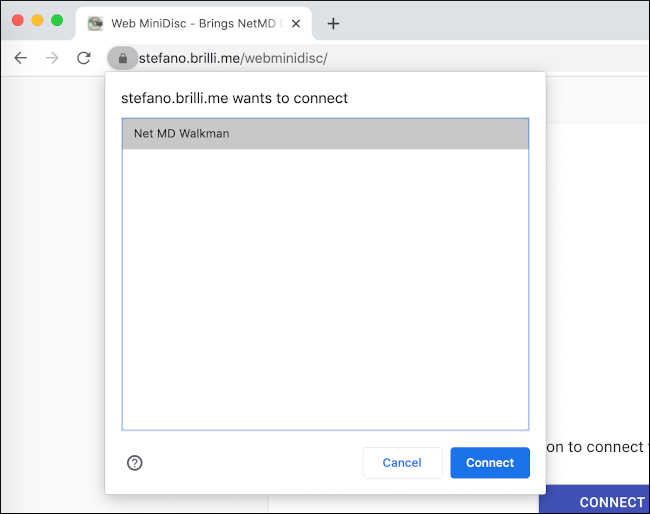
Task: Cancel the device connection dialog
Action: 402,463
